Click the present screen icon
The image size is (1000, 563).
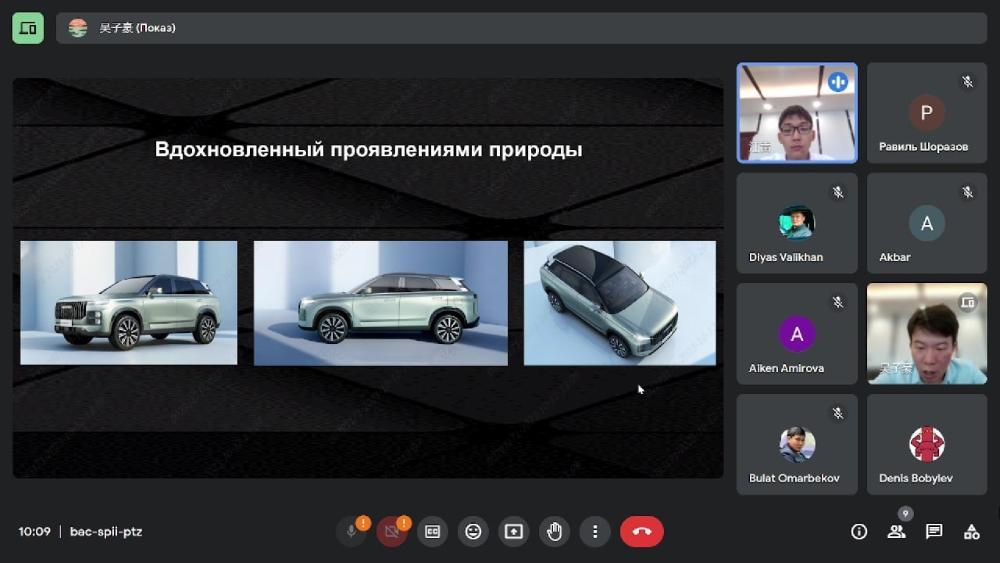click(513, 531)
